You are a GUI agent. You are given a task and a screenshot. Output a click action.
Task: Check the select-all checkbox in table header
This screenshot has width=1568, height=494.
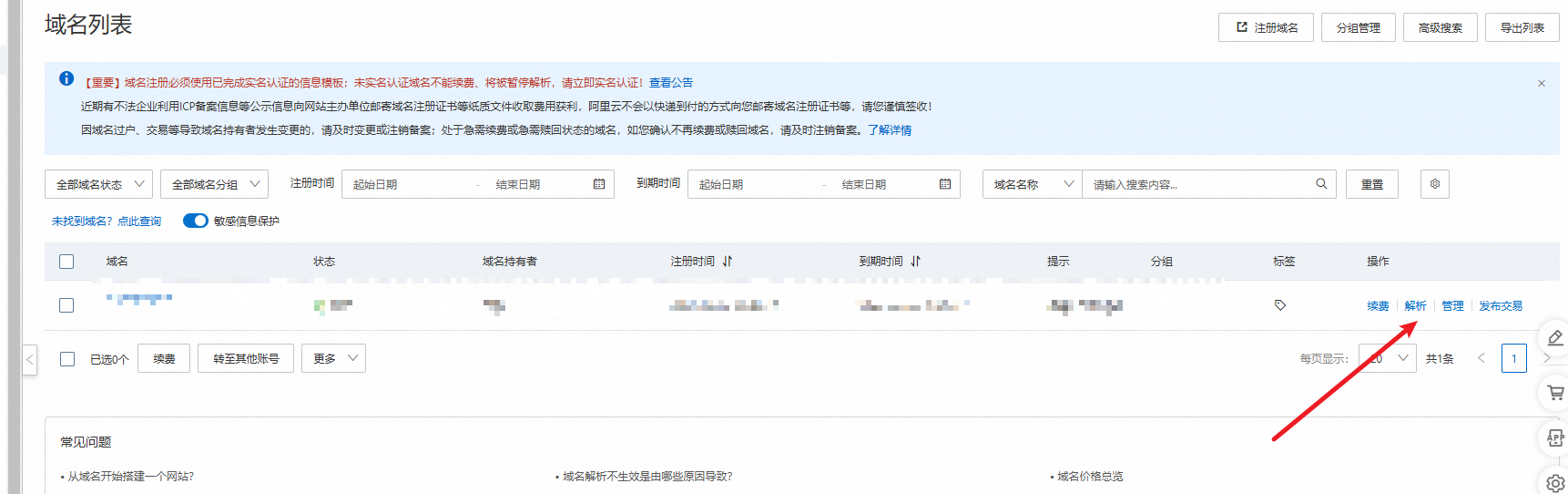click(66, 262)
